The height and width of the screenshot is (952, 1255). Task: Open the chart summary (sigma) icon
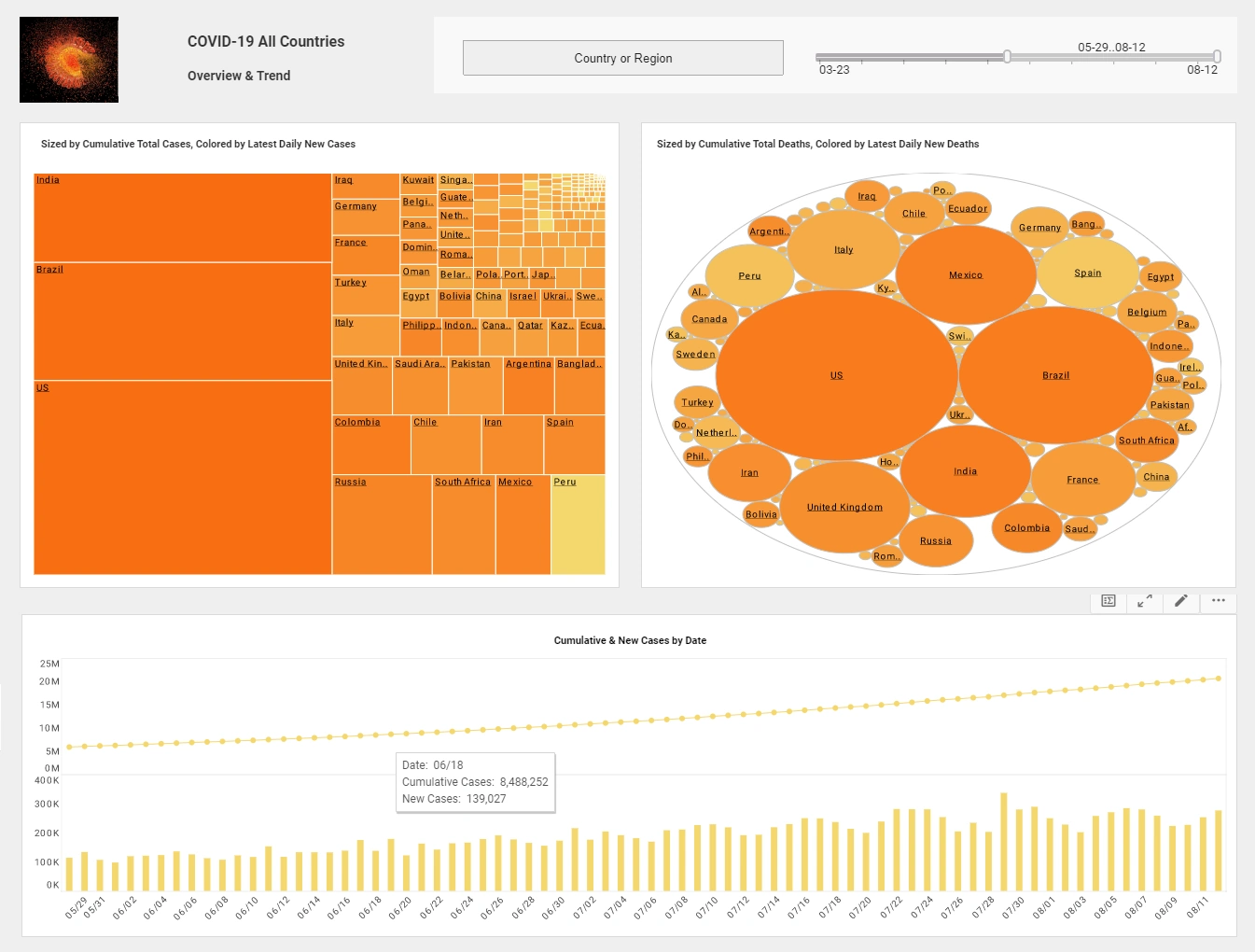coord(1108,602)
